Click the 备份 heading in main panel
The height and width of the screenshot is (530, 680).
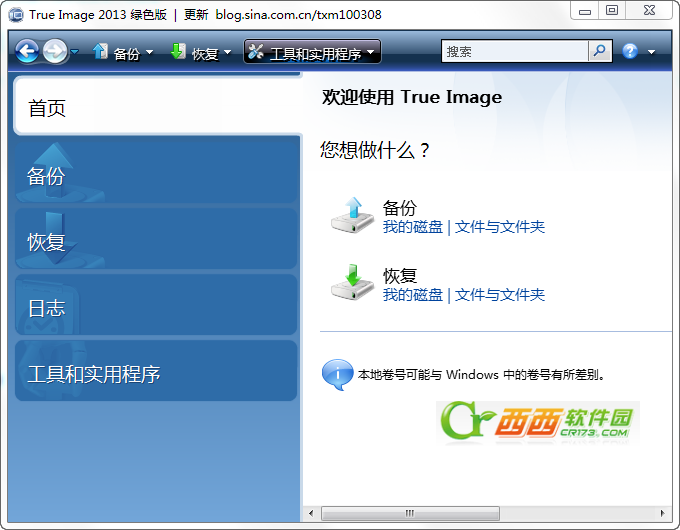click(399, 207)
